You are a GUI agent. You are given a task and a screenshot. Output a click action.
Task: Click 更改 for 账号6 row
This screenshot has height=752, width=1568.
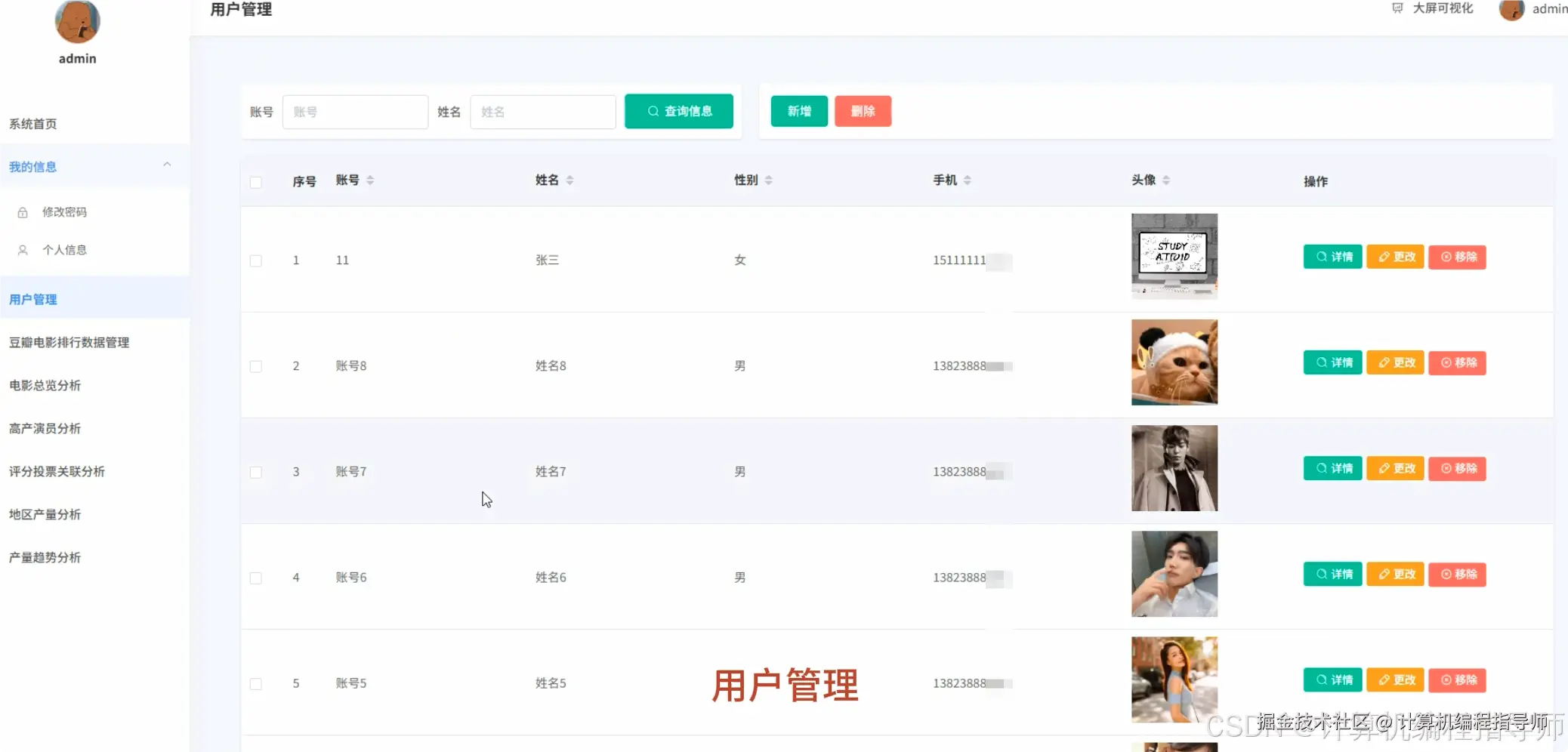coord(1396,574)
